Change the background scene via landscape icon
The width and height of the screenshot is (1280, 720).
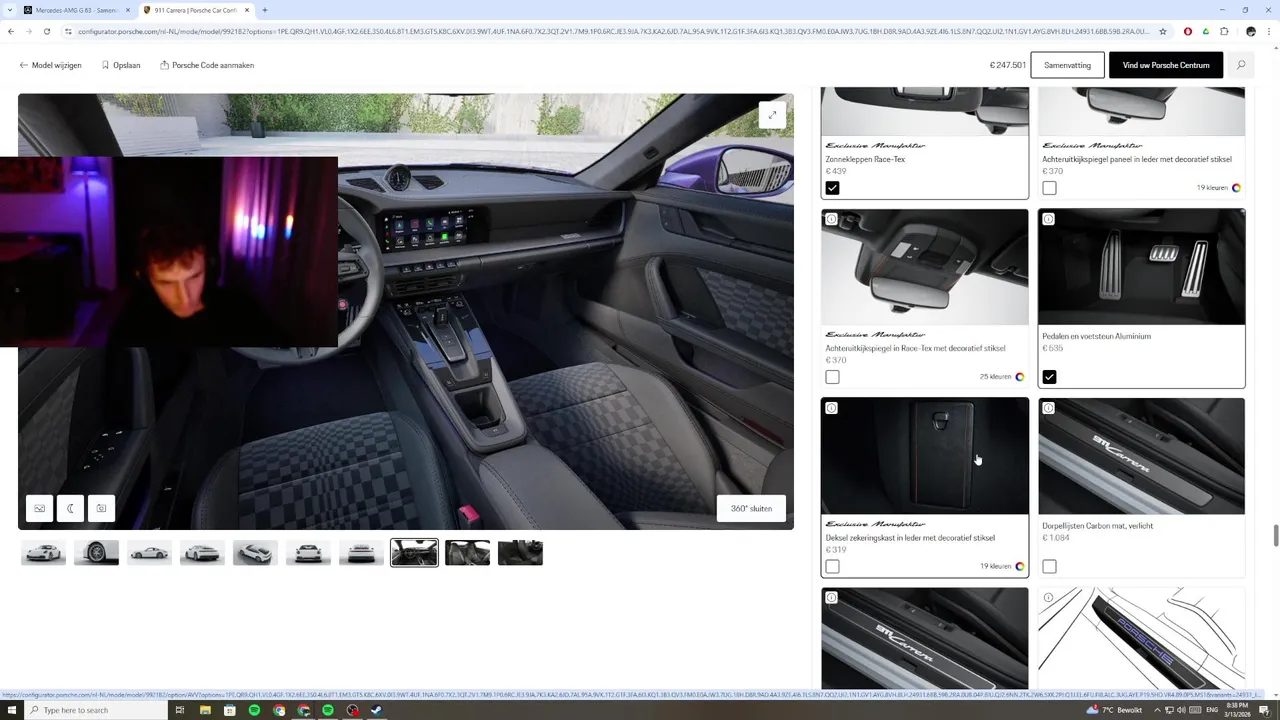coord(40,508)
